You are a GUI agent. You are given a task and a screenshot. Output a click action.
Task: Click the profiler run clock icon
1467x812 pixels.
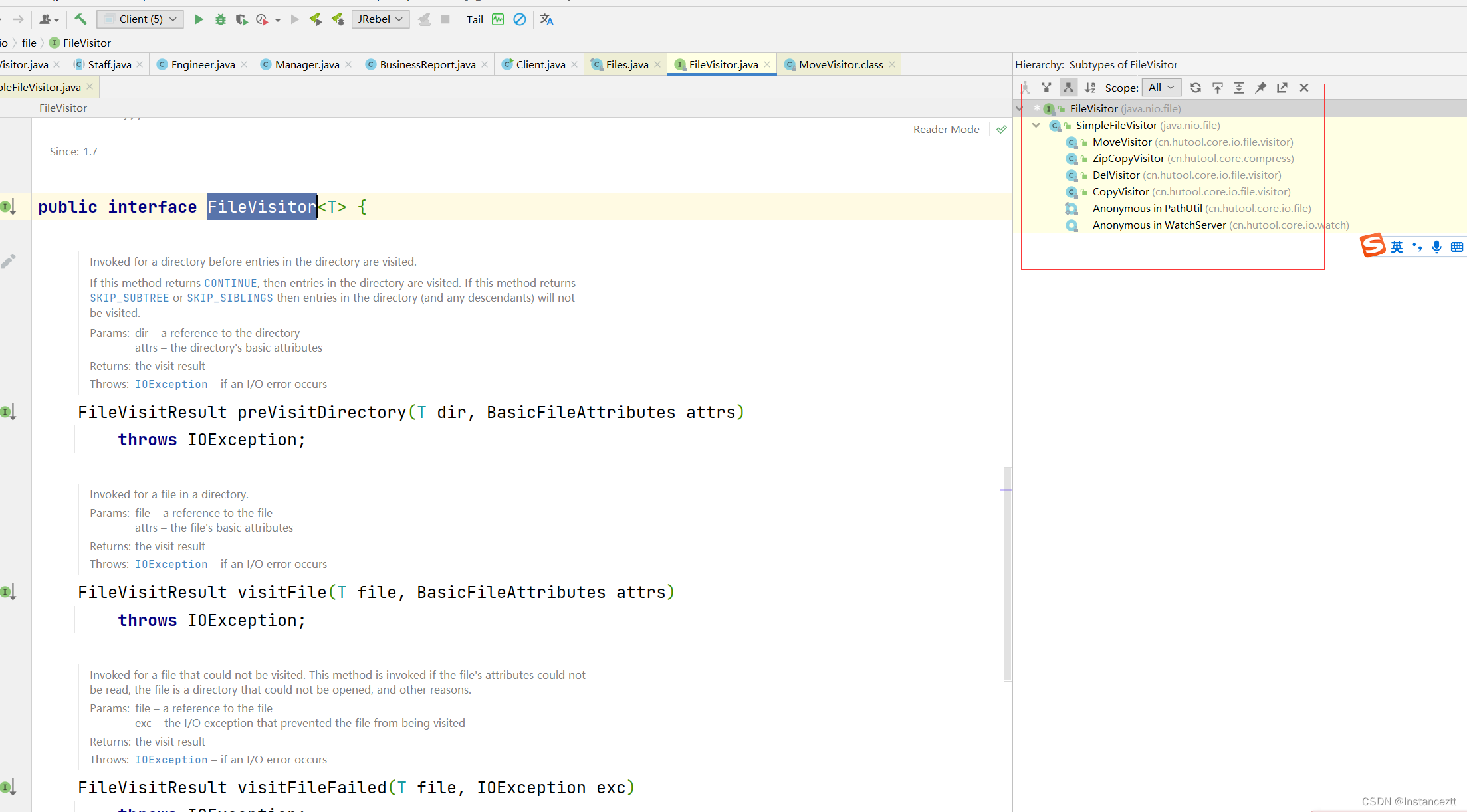tap(262, 19)
